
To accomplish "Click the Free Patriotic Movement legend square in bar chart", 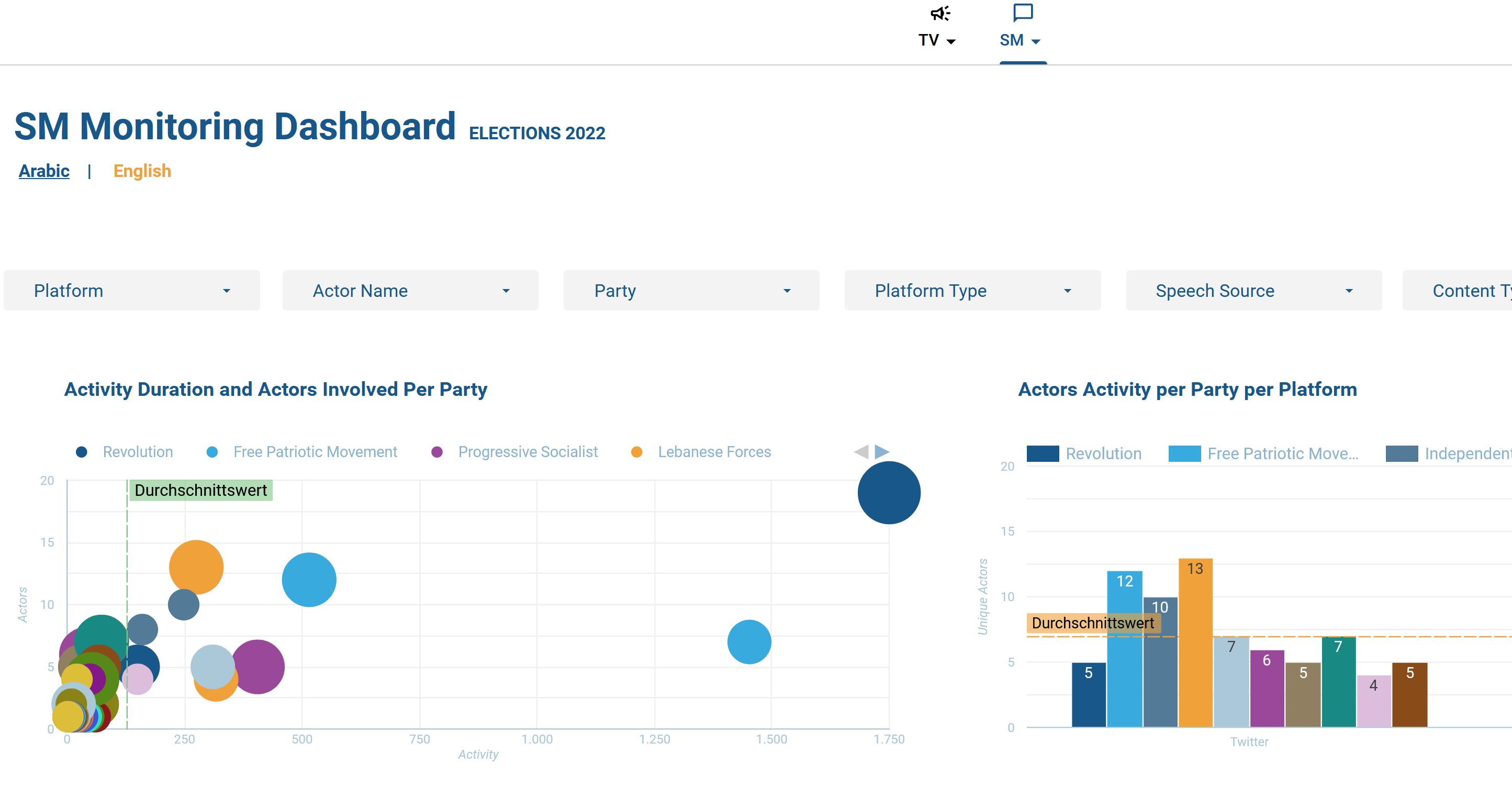I will click(1184, 453).
